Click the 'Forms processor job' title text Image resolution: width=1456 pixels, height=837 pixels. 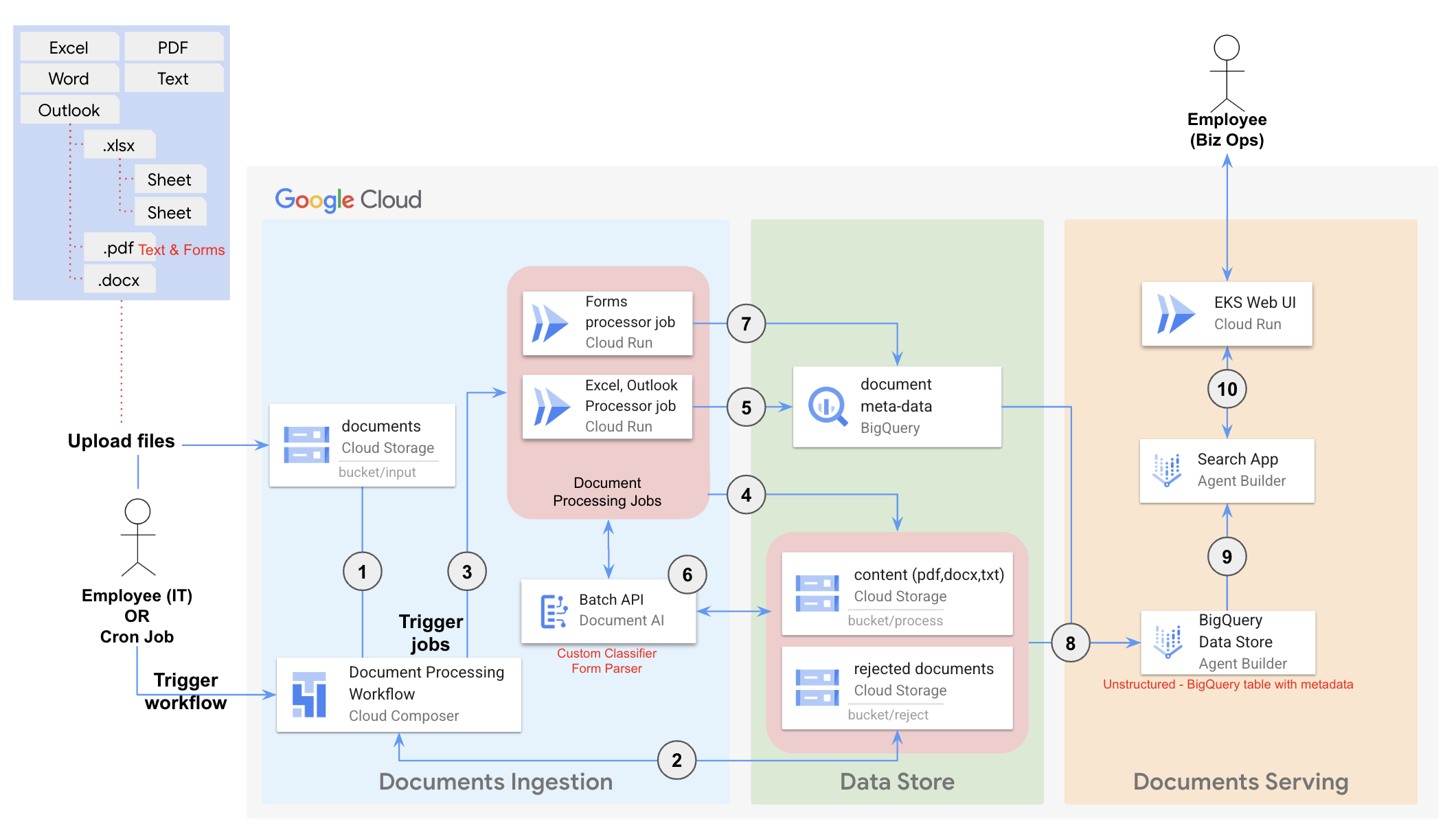point(630,311)
